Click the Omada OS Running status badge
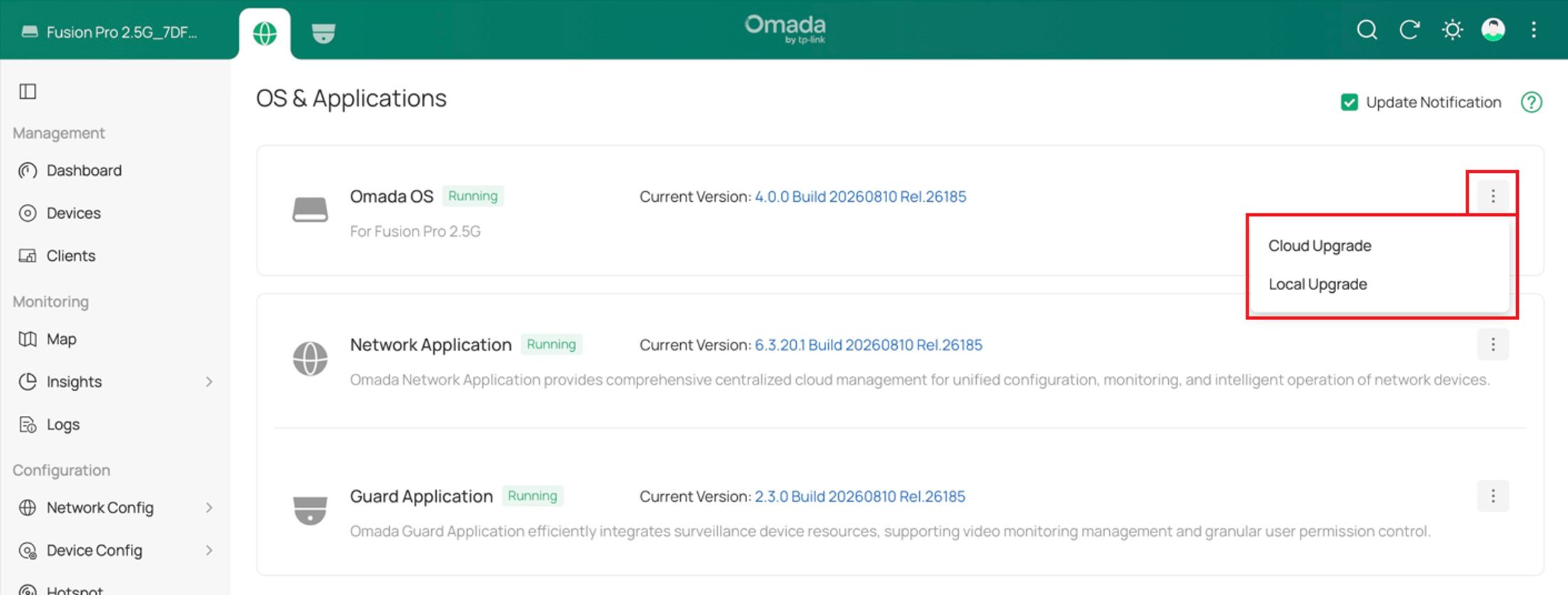The width and height of the screenshot is (1568, 595). click(x=472, y=196)
